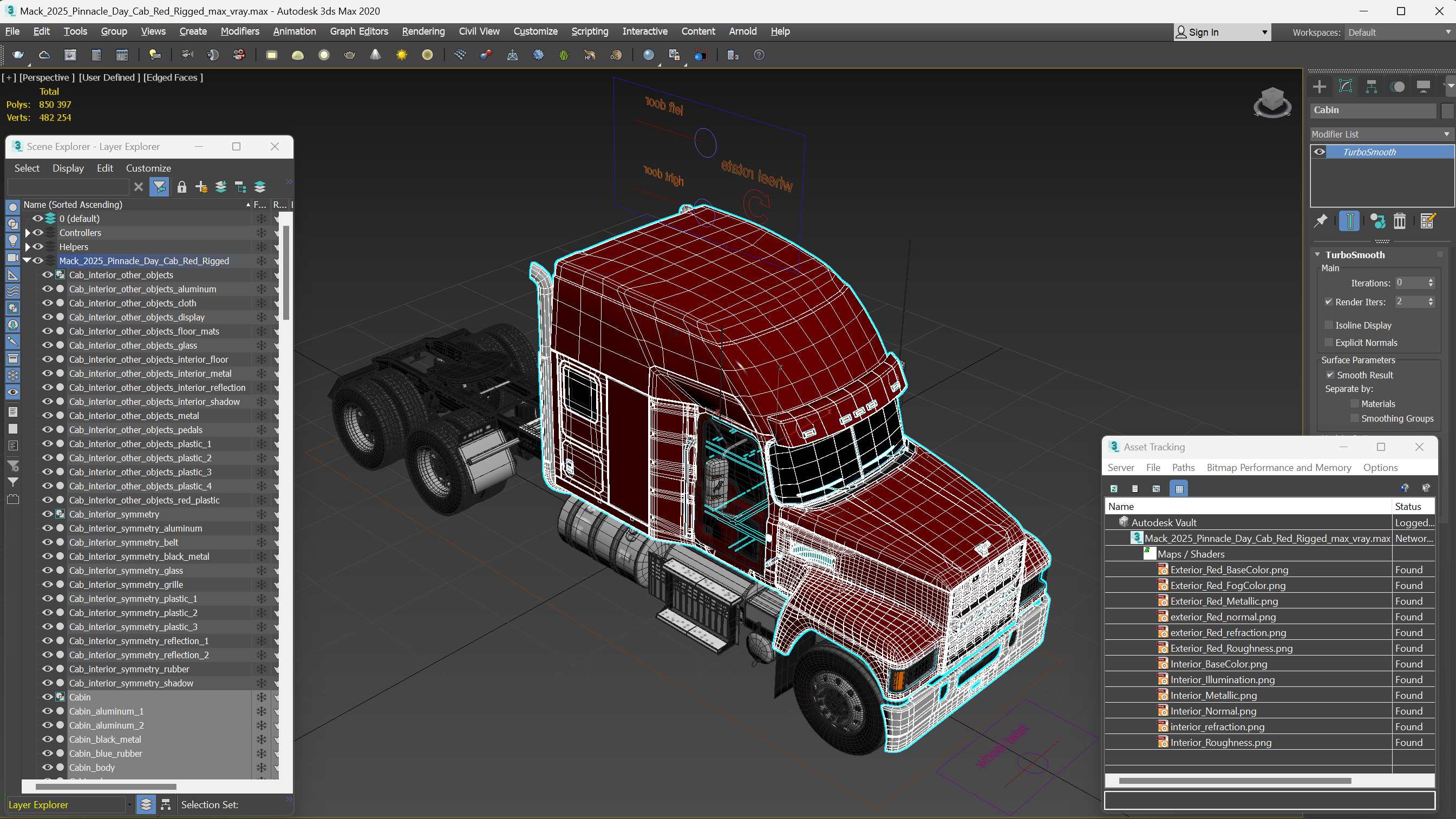
Task: Increase the Iterations spinner value
Action: pyautogui.click(x=1431, y=280)
